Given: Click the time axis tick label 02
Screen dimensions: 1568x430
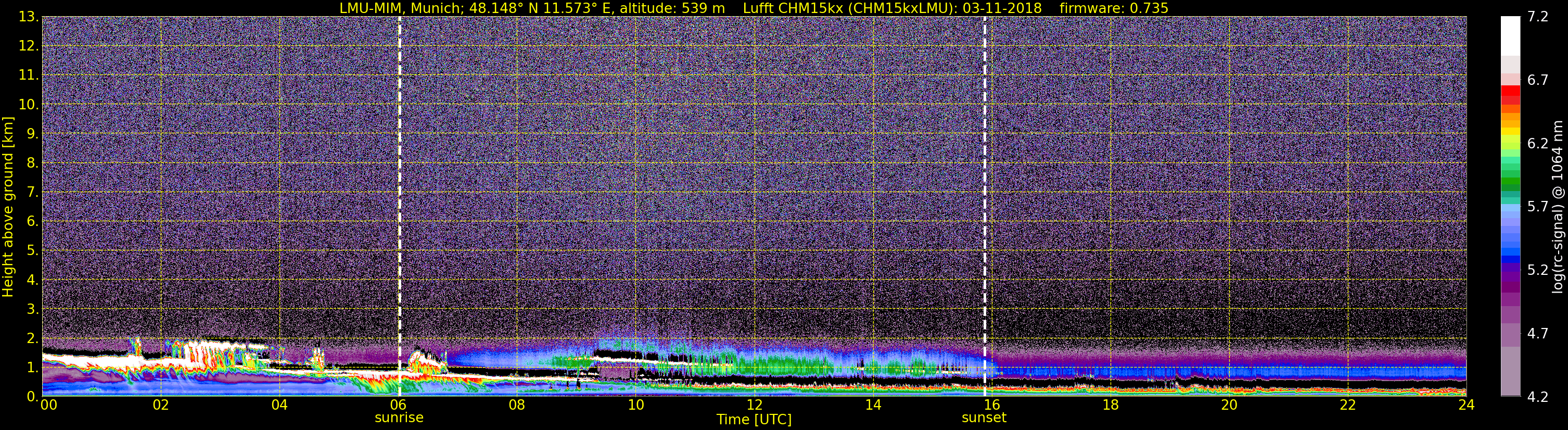Looking at the screenshot, I should (161, 405).
